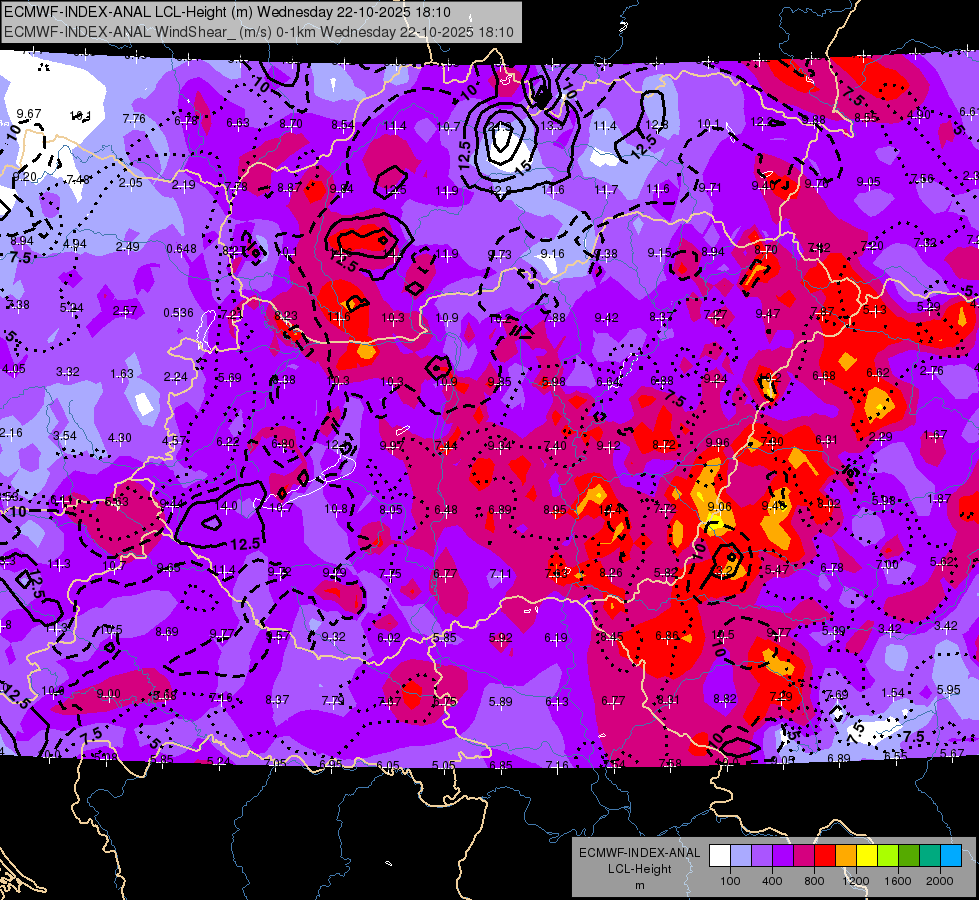Click the grid value 4.30
The width and height of the screenshot is (979, 900).
pos(119,438)
